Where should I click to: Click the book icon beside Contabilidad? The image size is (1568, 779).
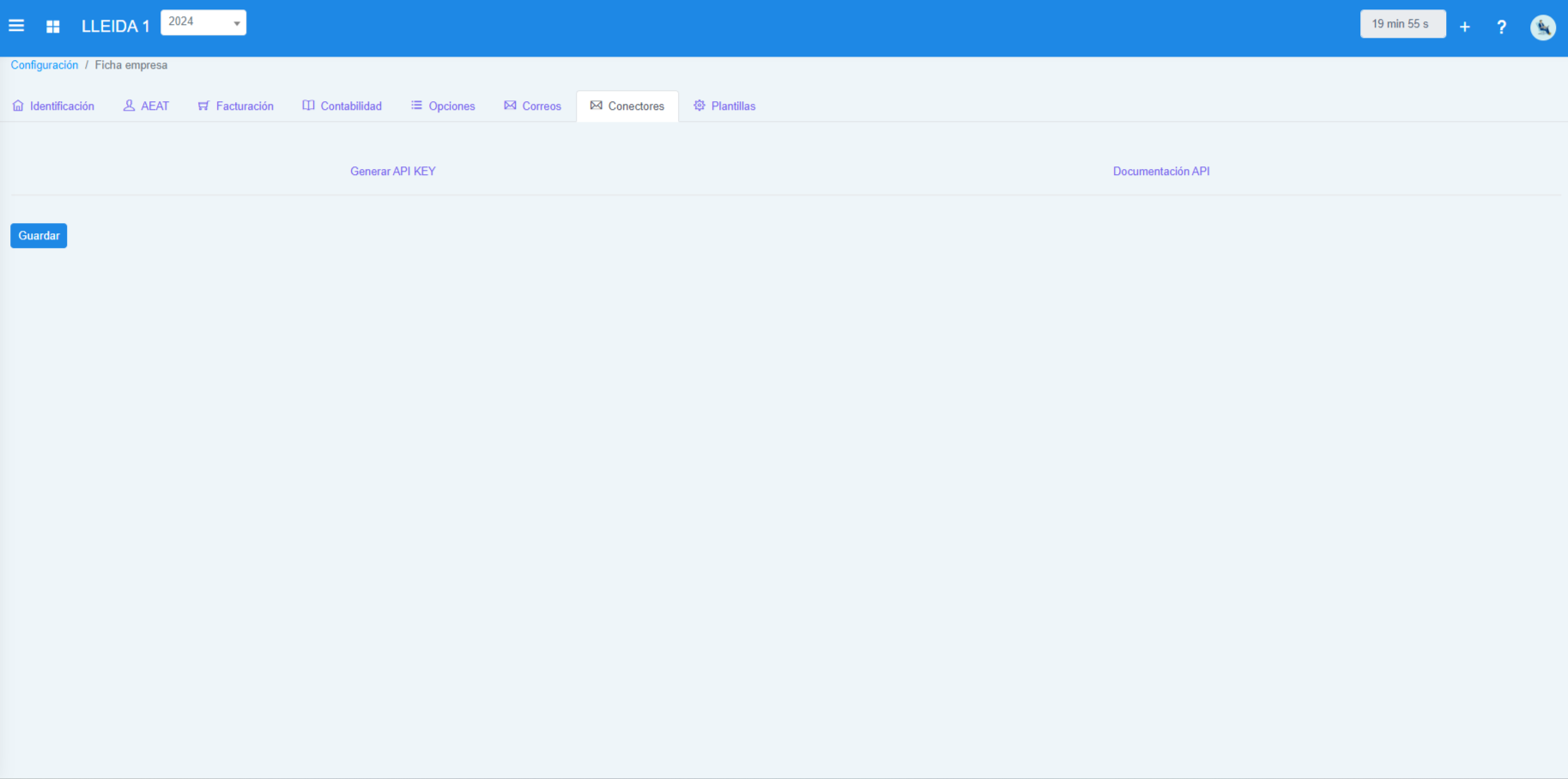308,106
